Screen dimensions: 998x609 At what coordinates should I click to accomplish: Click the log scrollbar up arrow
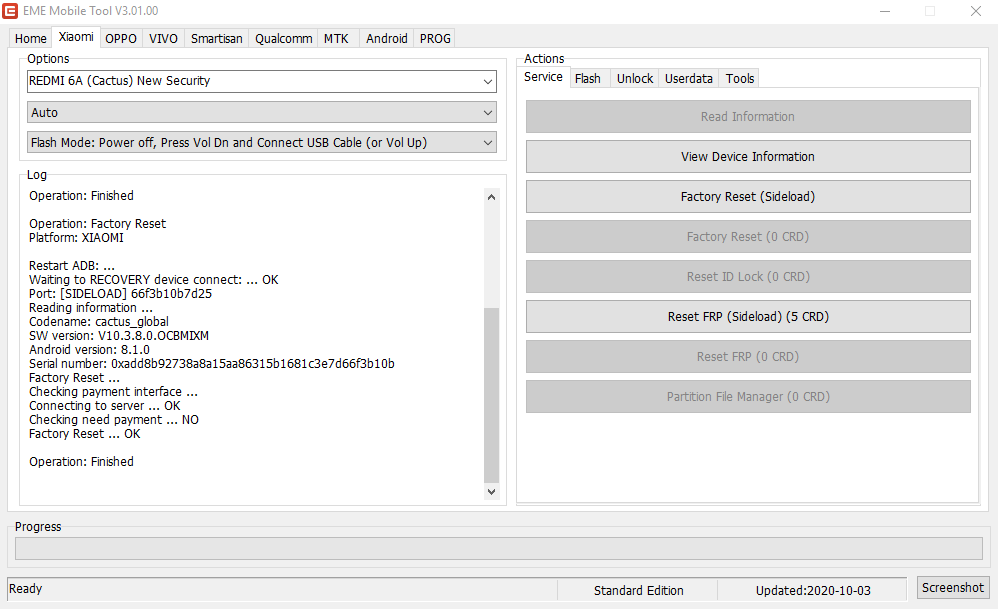(491, 197)
